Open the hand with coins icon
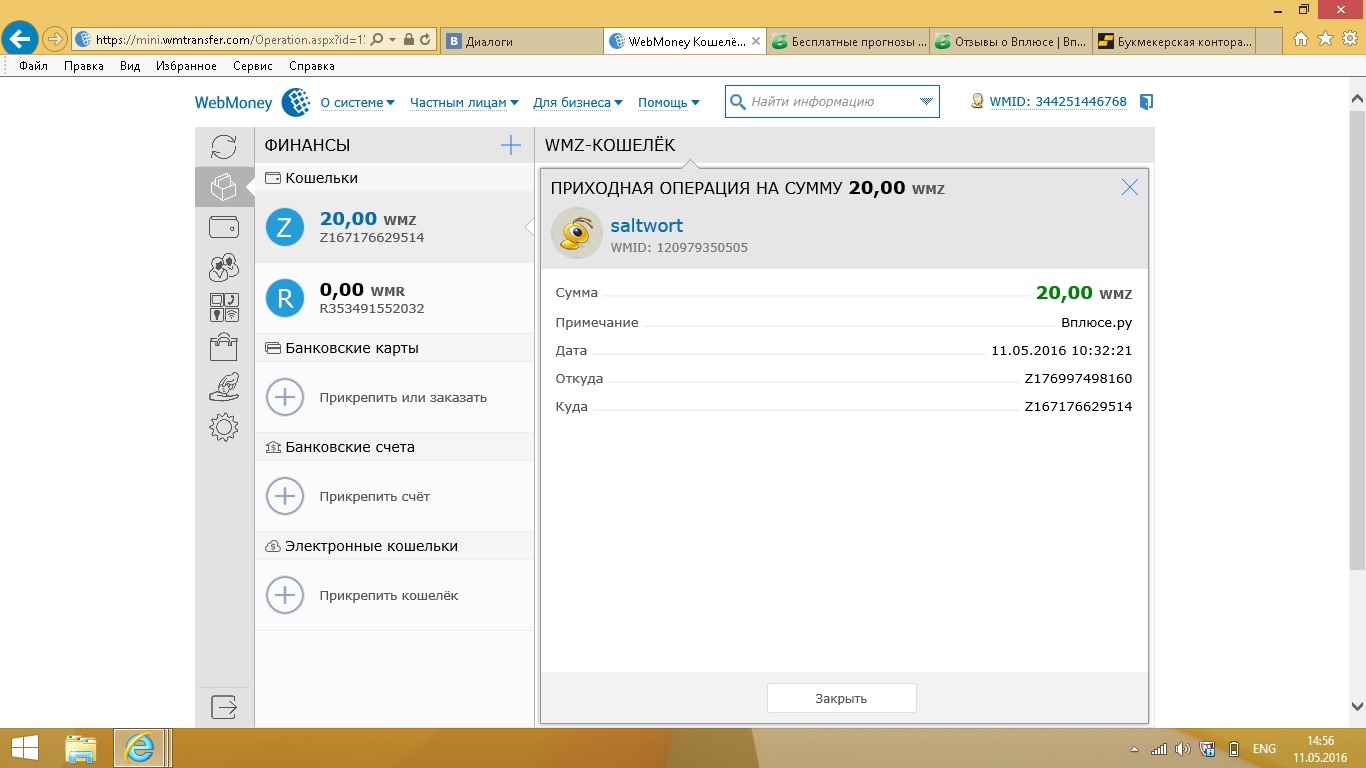This screenshot has width=1366, height=768. pyautogui.click(x=224, y=387)
